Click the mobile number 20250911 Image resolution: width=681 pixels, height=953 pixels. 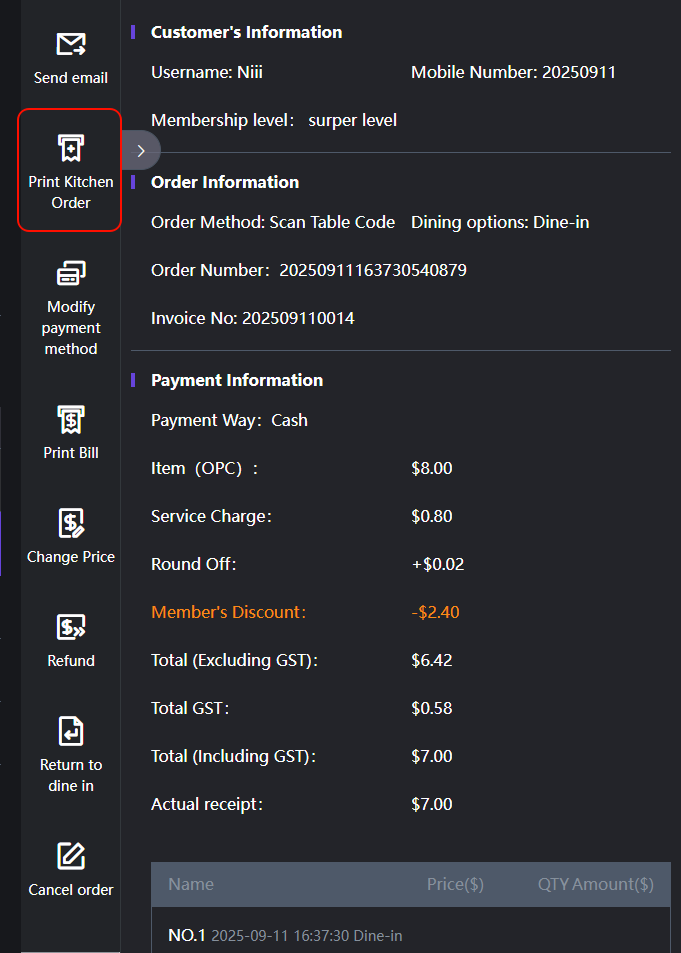(578, 72)
